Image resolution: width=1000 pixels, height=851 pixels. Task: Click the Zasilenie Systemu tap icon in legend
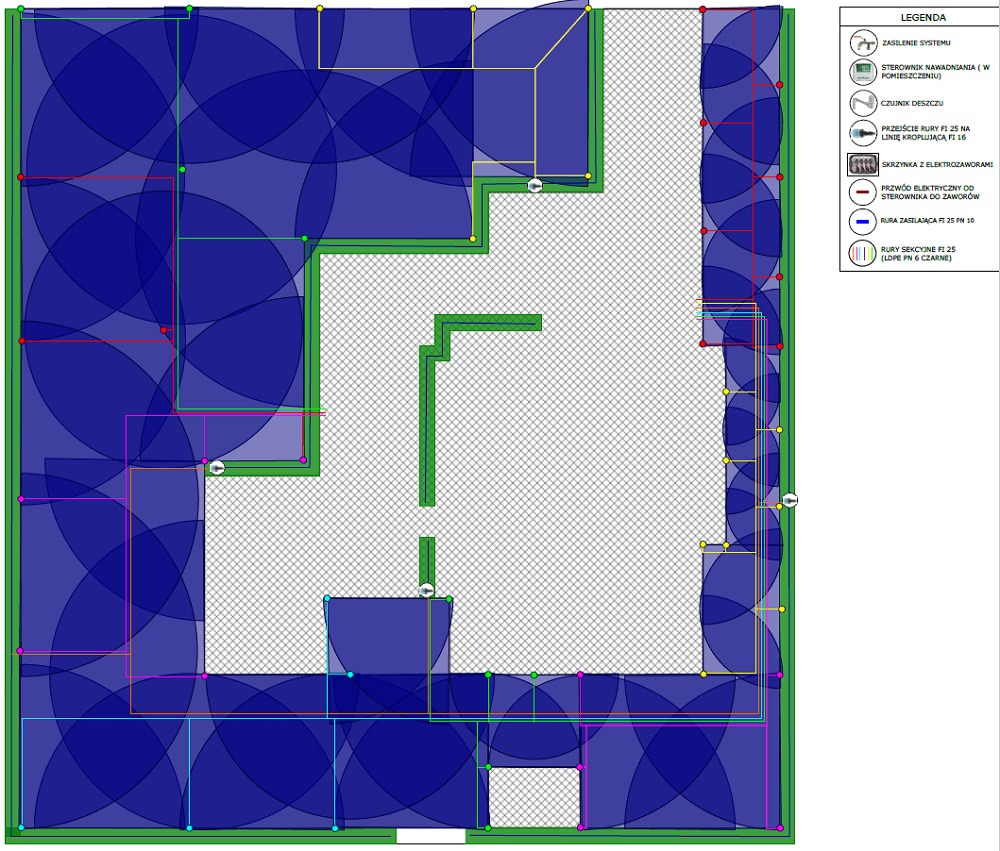point(861,43)
